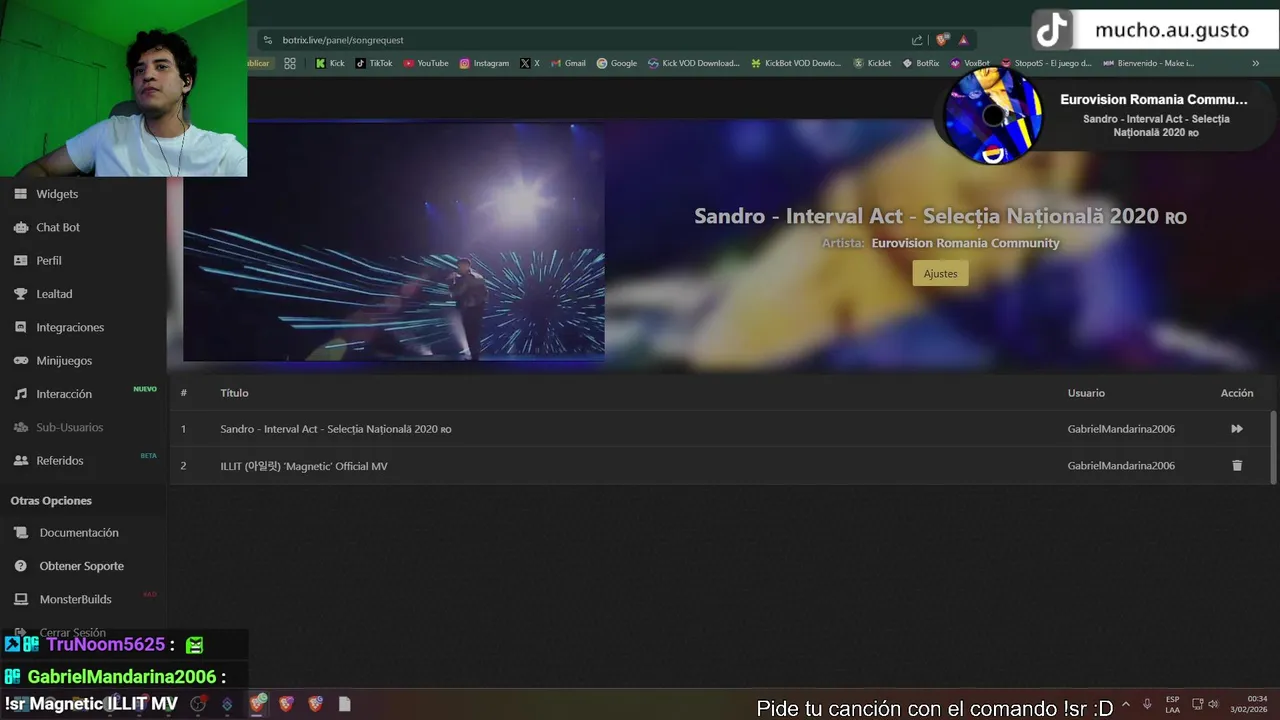Open the Documentación link

pos(79,533)
